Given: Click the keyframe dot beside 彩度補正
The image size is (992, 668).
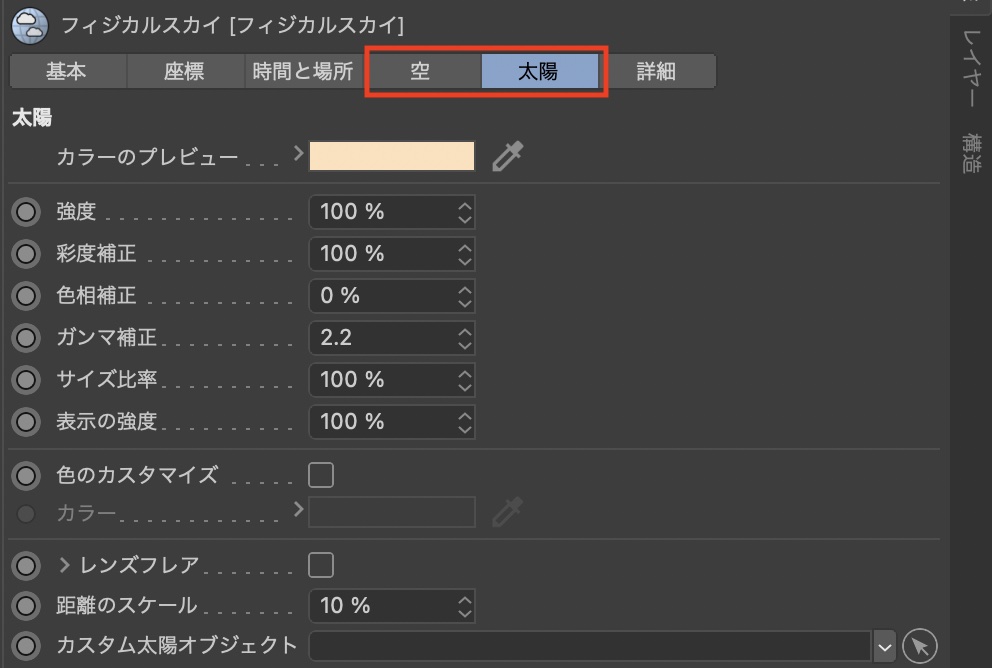Looking at the screenshot, I should pyautogui.click(x=26, y=254).
